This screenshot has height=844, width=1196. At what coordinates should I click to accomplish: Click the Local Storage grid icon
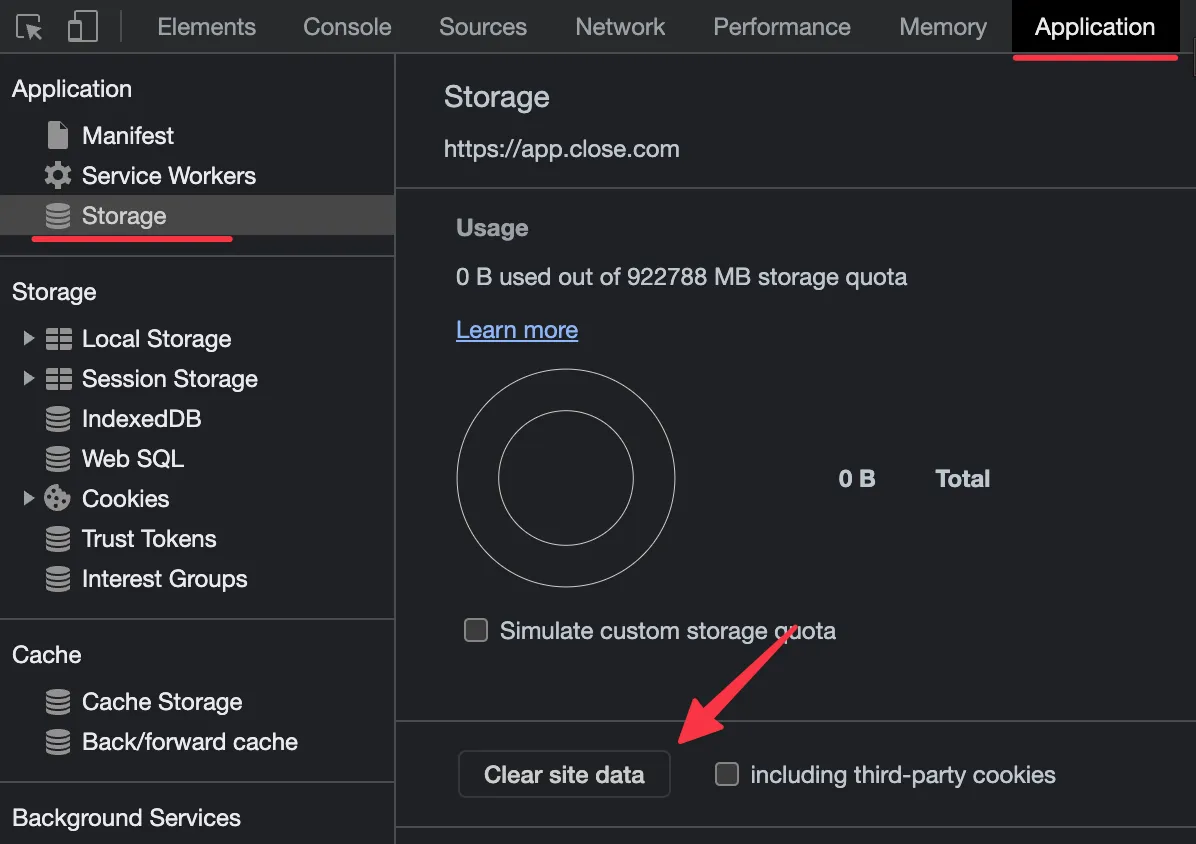pyautogui.click(x=59, y=339)
